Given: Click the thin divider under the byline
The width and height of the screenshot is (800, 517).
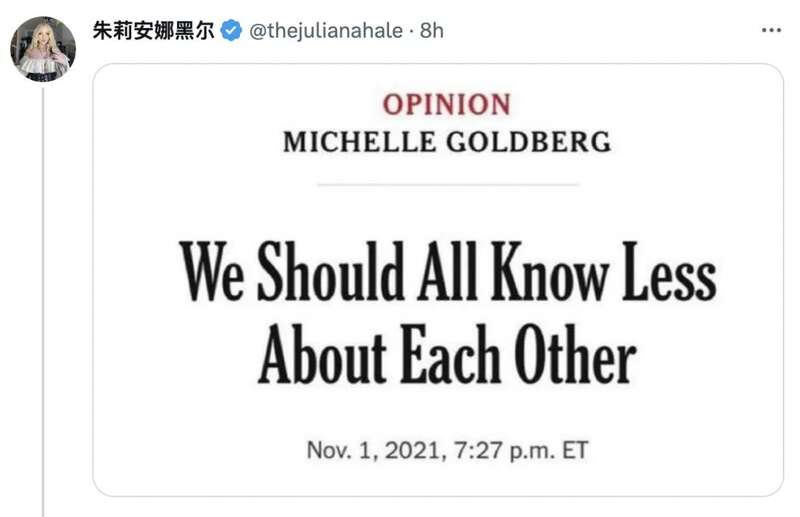Looking at the screenshot, I should (x=447, y=185).
